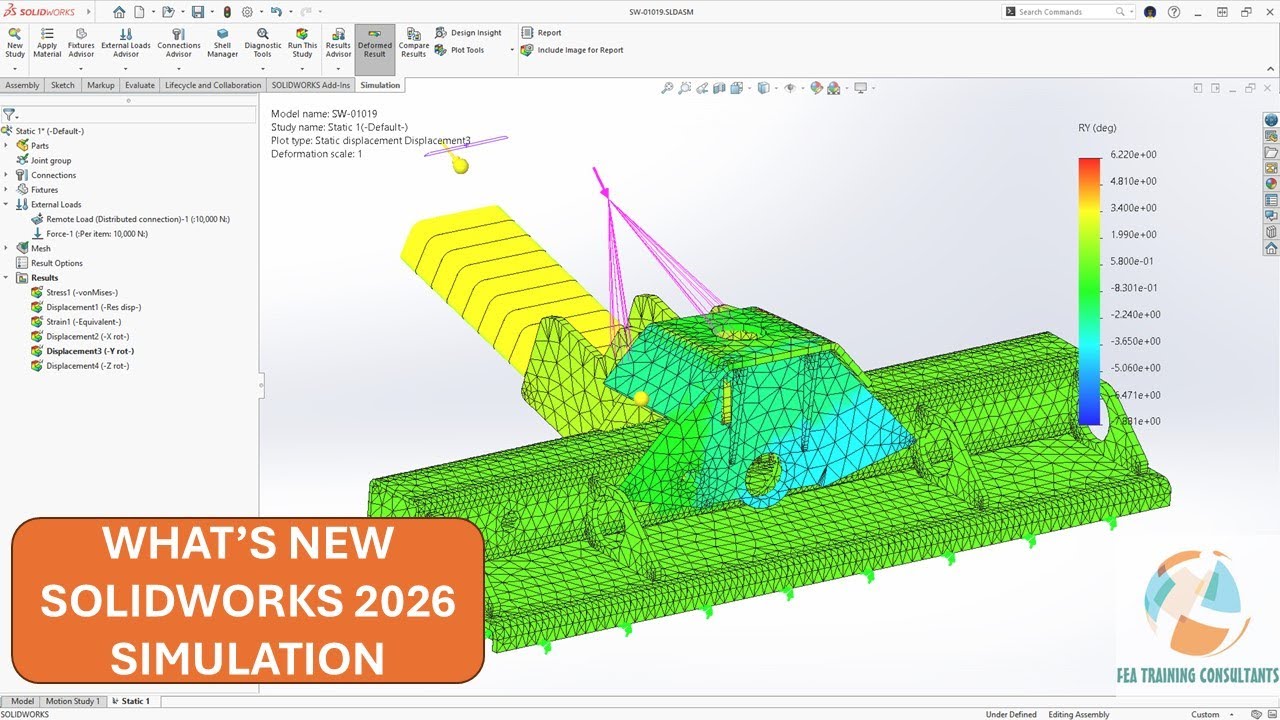Open the Evaluate tab
This screenshot has height=720, width=1280.
[x=140, y=85]
